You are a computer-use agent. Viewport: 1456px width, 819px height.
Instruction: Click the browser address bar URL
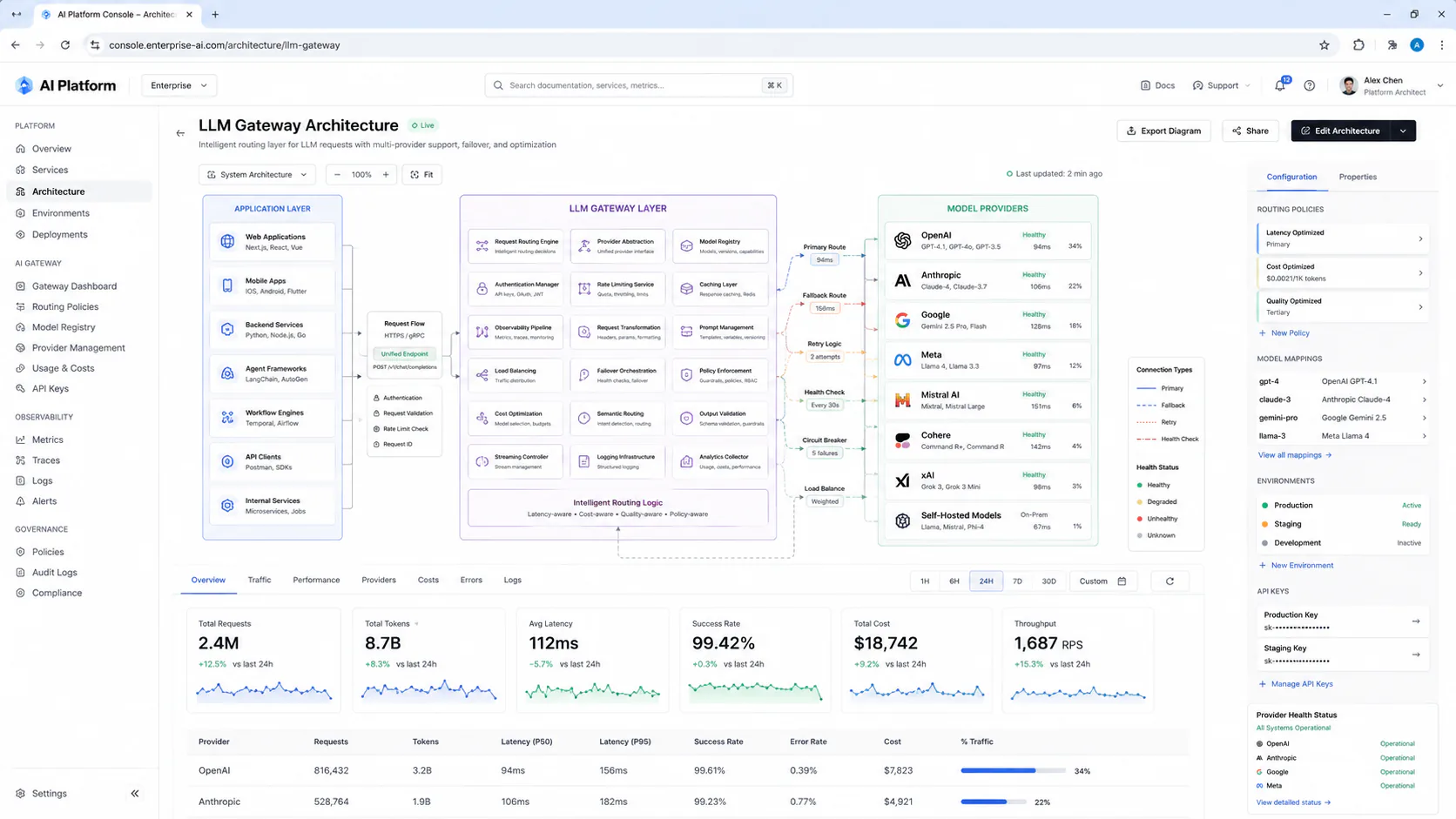pos(225,45)
